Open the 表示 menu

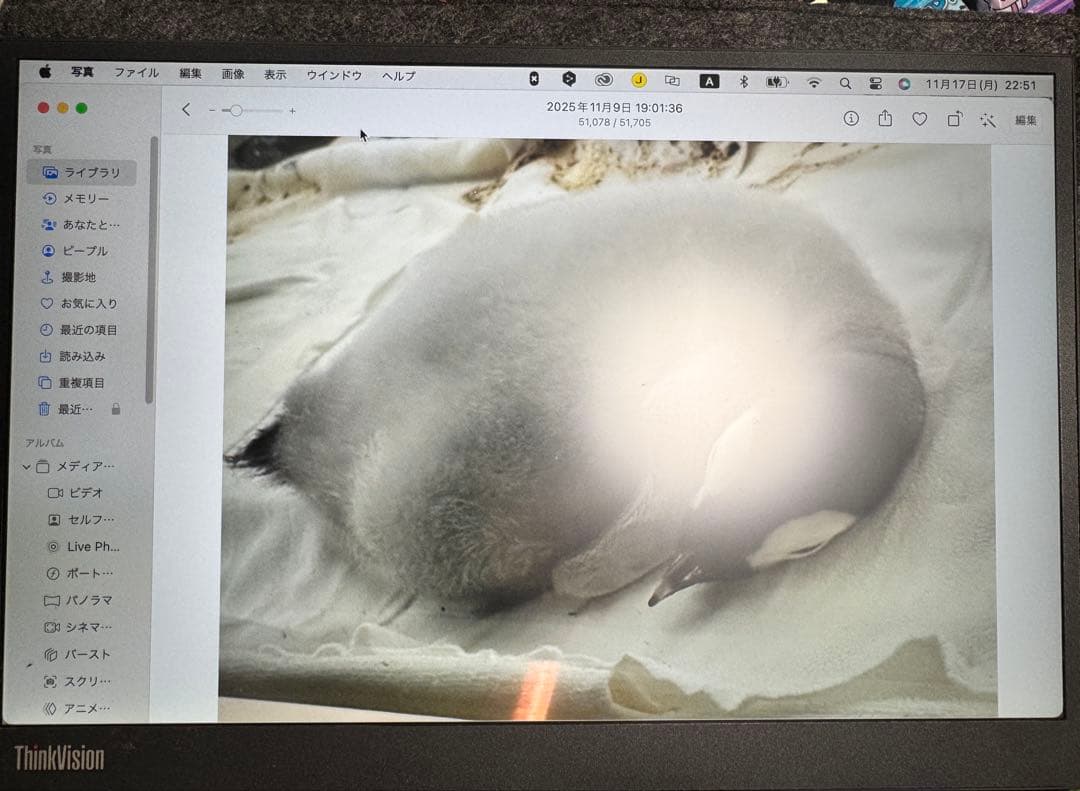[x=275, y=74]
